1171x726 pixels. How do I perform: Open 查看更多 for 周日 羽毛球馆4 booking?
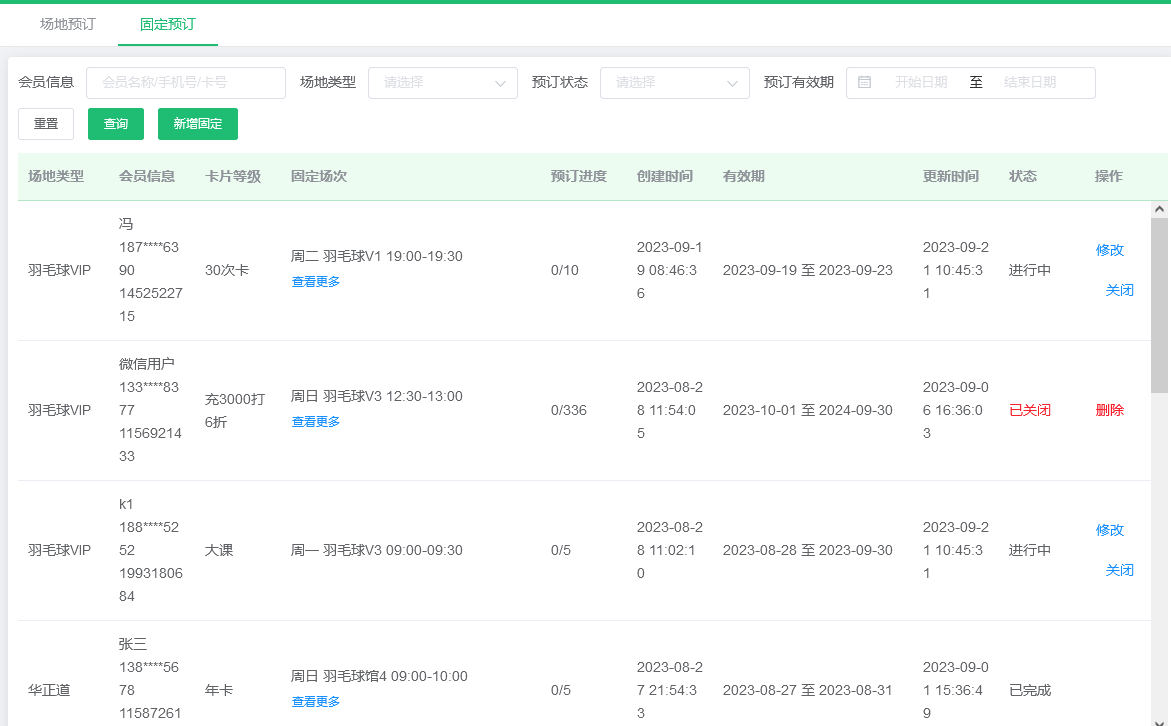point(316,702)
